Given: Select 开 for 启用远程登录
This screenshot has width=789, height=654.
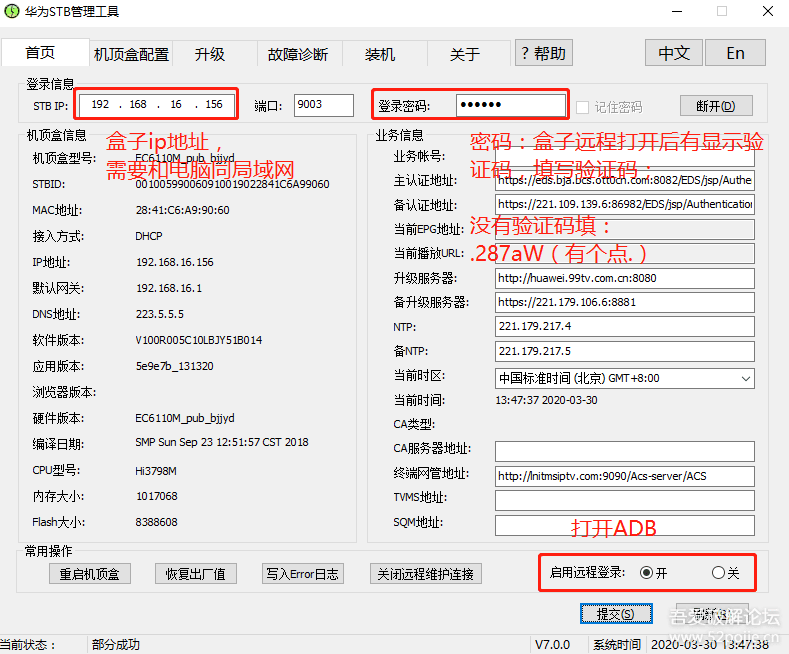Looking at the screenshot, I should (x=647, y=573).
